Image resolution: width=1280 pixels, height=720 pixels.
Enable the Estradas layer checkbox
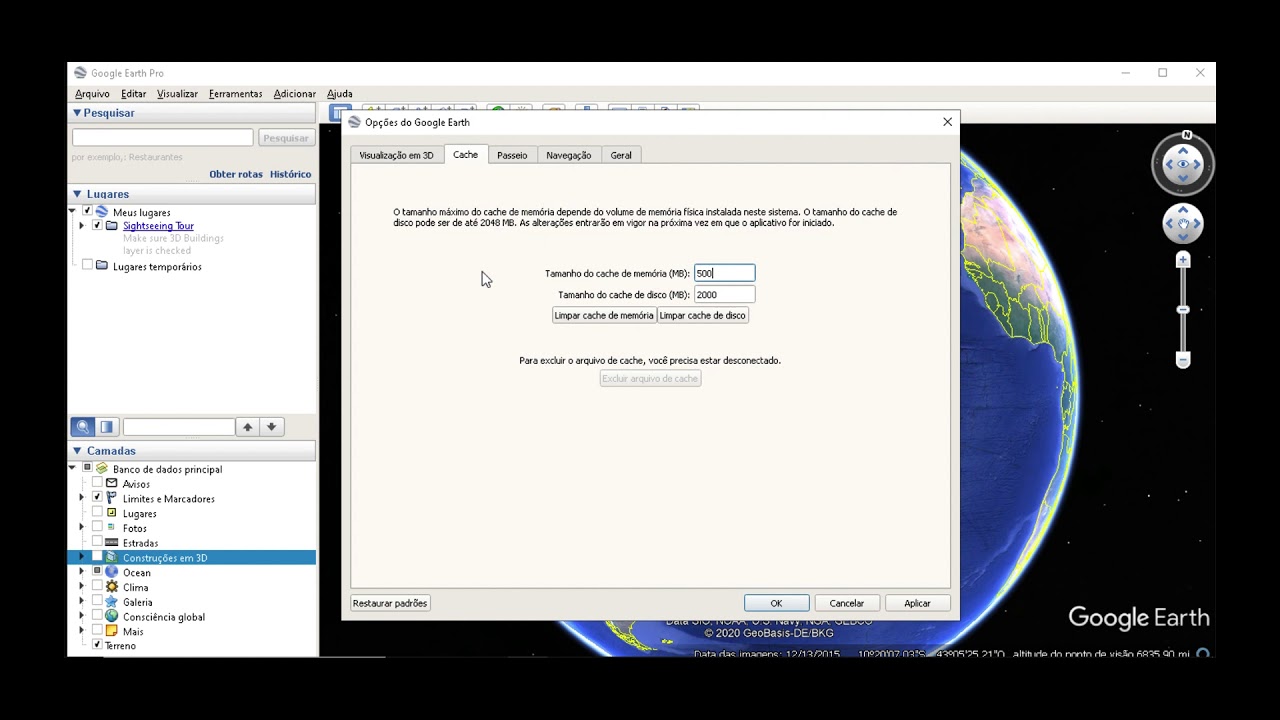[x=97, y=542]
